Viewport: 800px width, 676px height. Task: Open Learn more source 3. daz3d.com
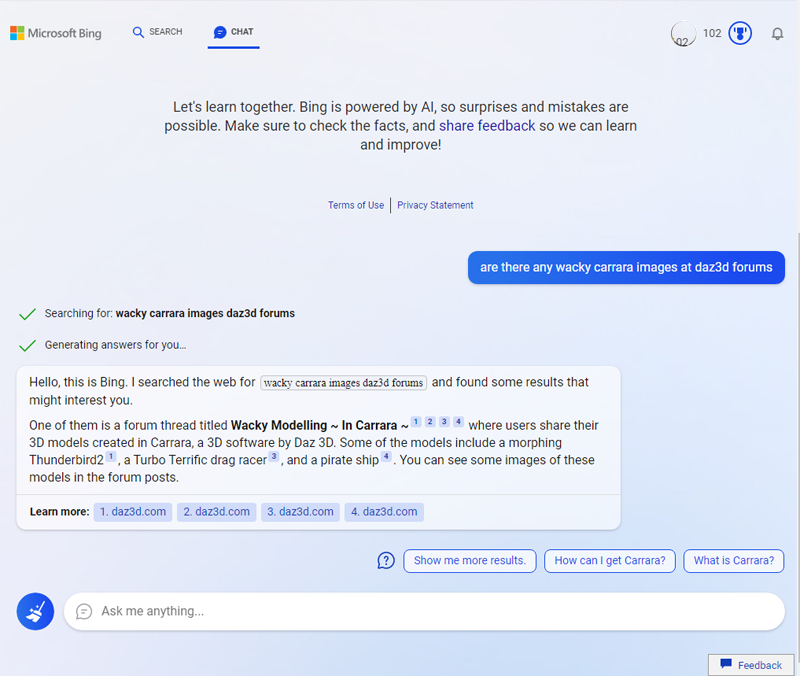pyautogui.click(x=300, y=512)
